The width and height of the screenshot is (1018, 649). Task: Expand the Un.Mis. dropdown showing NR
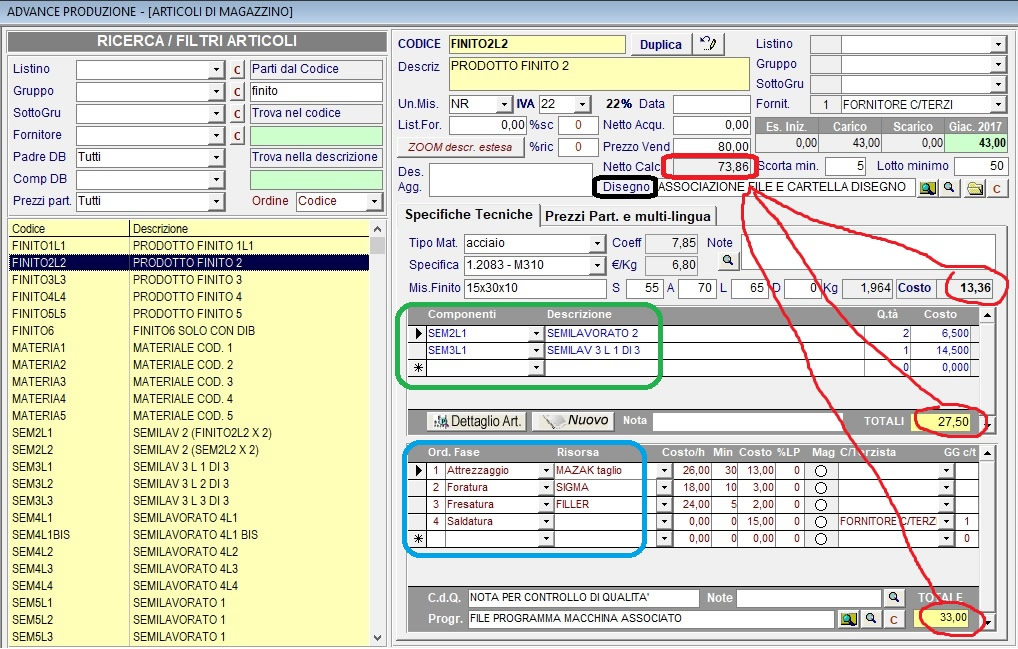click(504, 104)
